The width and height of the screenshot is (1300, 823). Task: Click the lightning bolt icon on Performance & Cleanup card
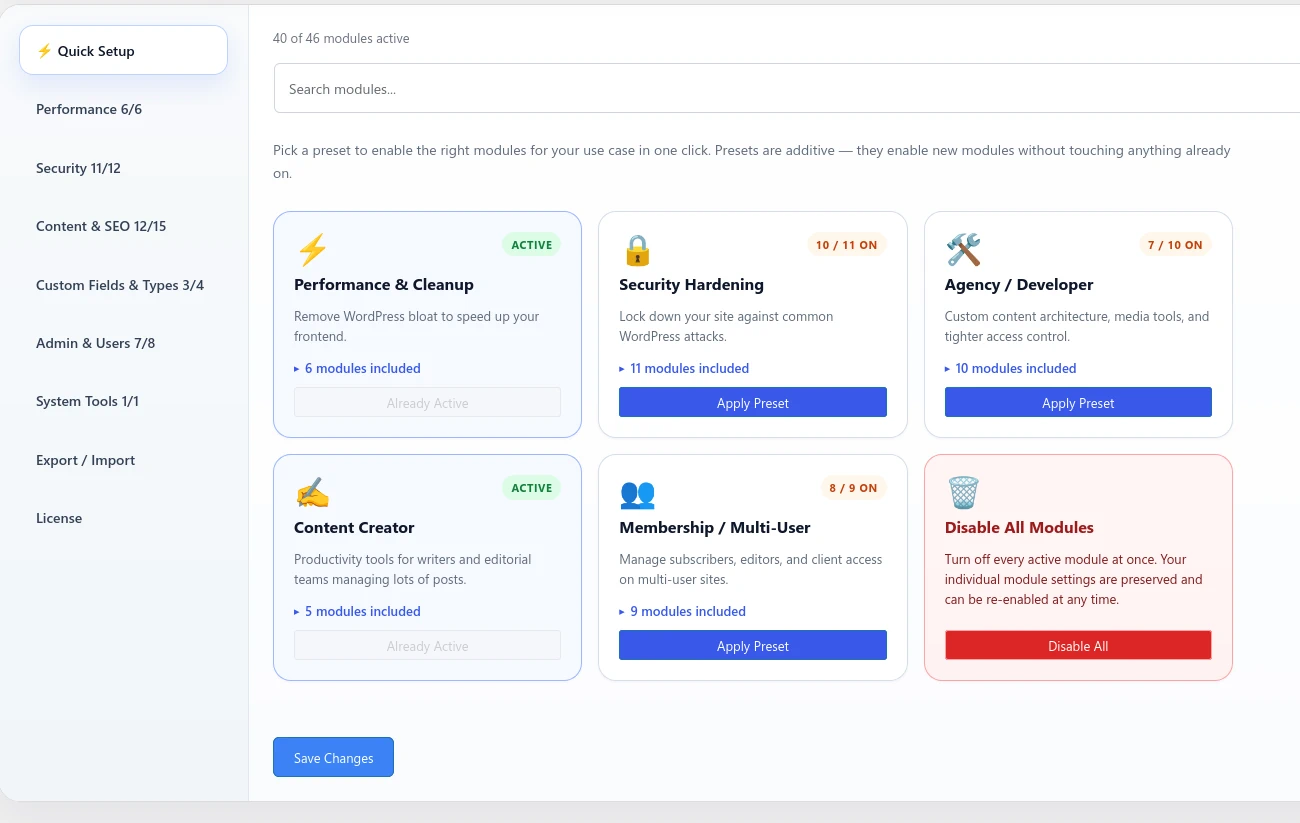(x=312, y=249)
